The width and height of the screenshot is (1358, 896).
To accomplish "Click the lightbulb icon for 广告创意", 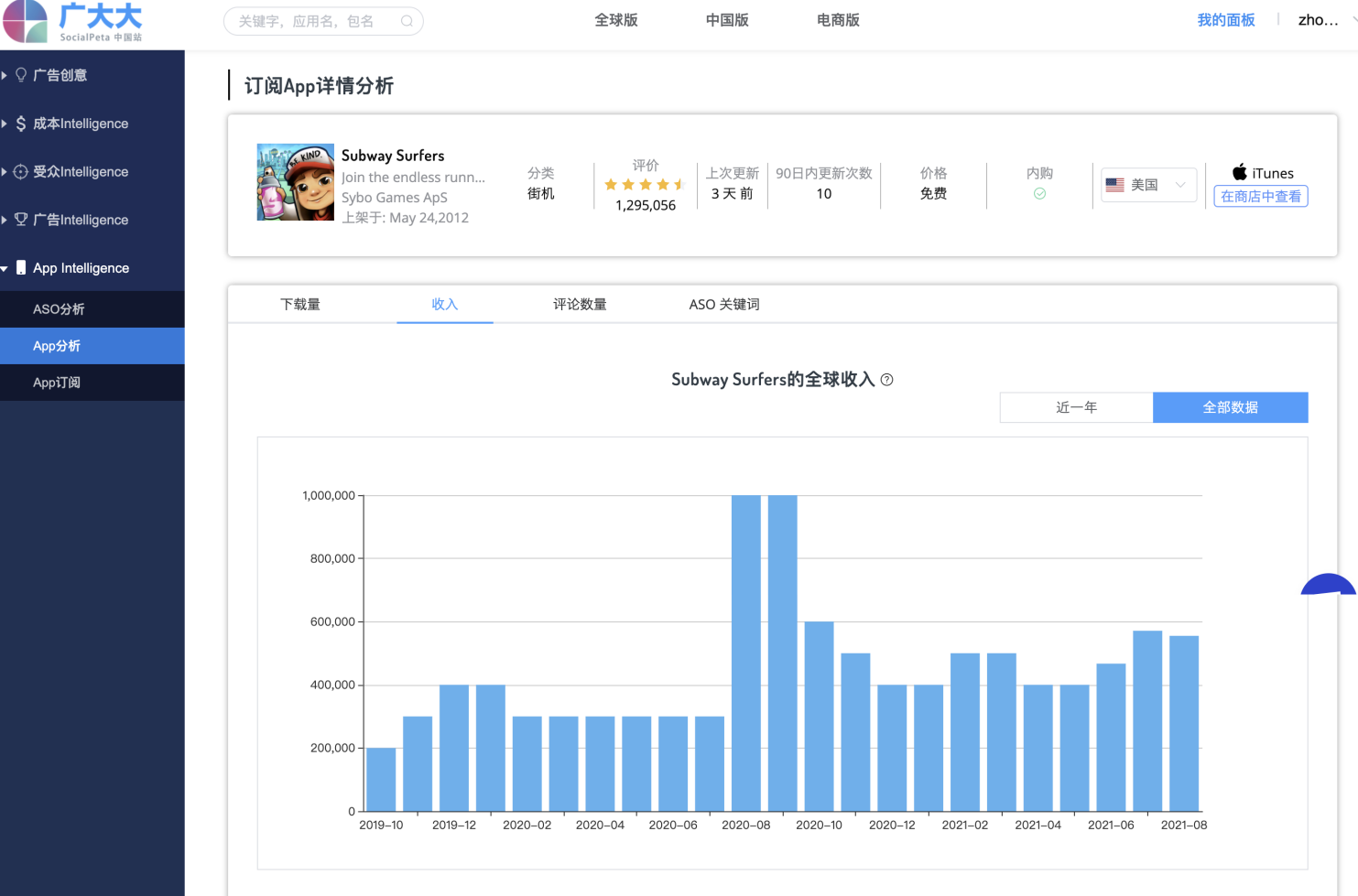I will [21, 75].
